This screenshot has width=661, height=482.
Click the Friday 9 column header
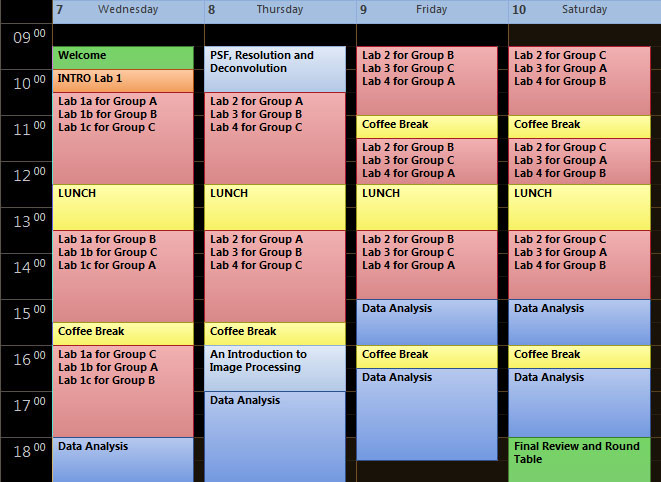click(x=432, y=10)
